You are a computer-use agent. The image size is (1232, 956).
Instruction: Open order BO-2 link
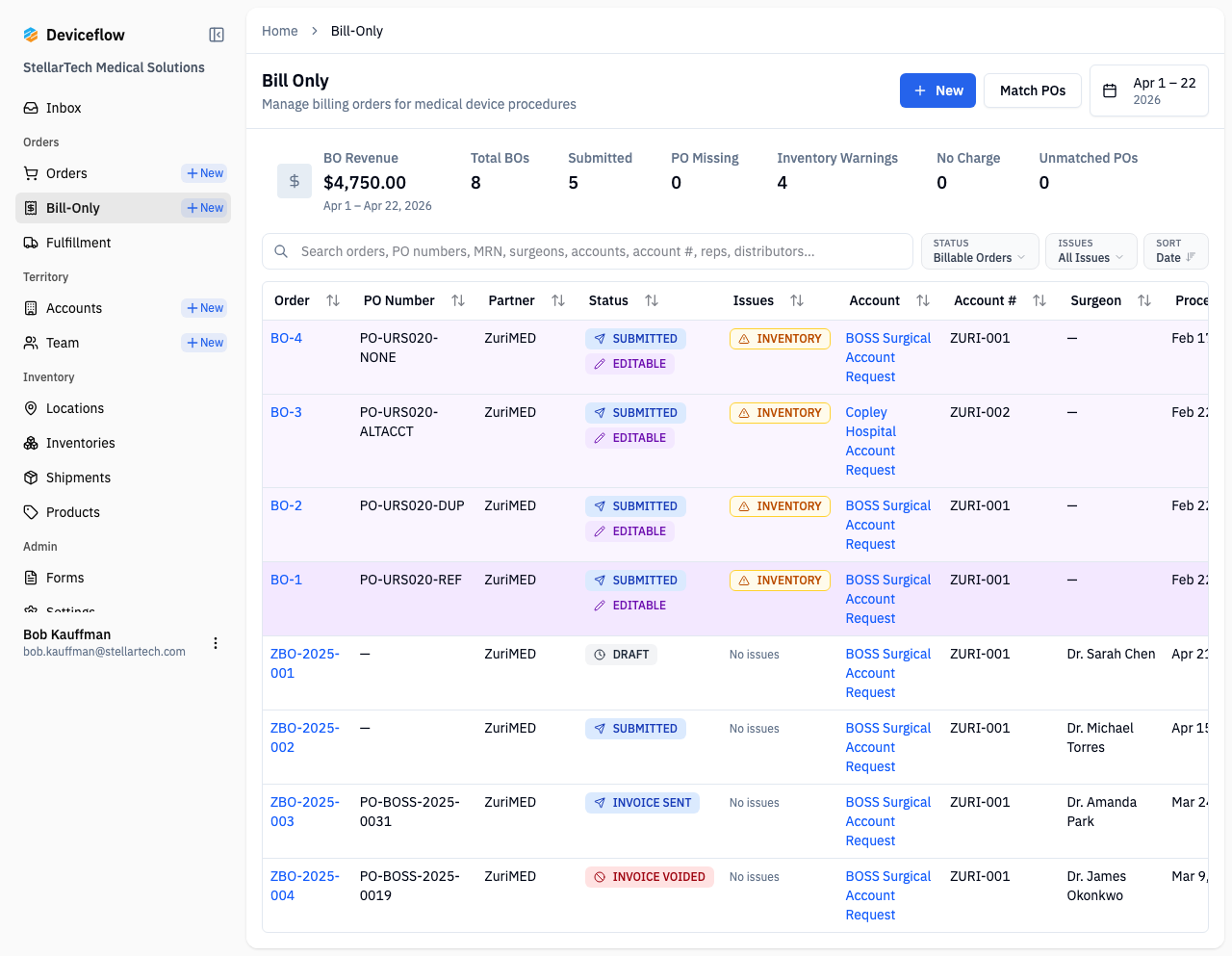(286, 505)
